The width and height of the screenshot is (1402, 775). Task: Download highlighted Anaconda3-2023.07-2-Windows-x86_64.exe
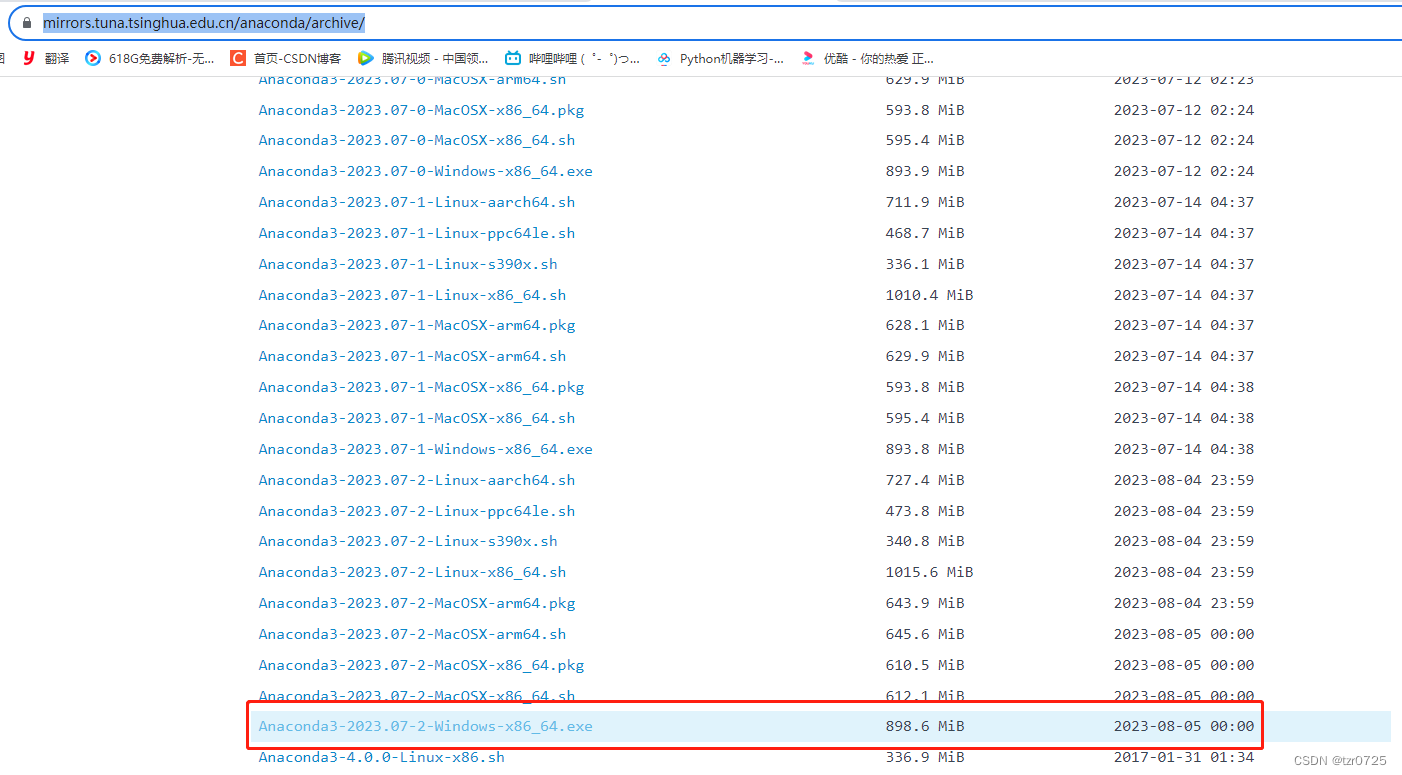[x=425, y=726]
